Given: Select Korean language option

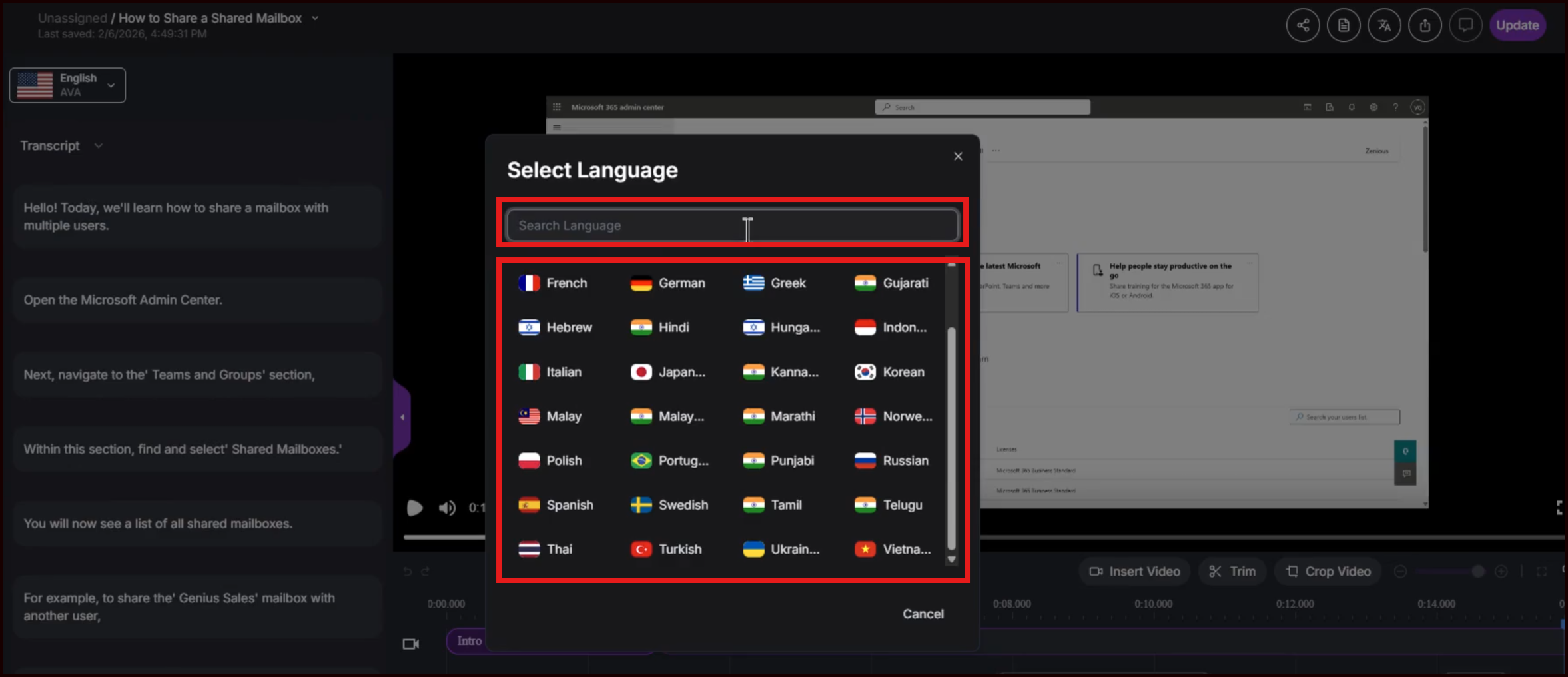Looking at the screenshot, I should 890,372.
